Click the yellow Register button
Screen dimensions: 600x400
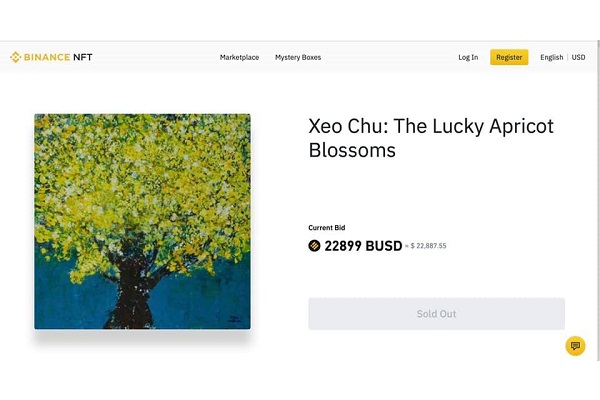point(509,57)
